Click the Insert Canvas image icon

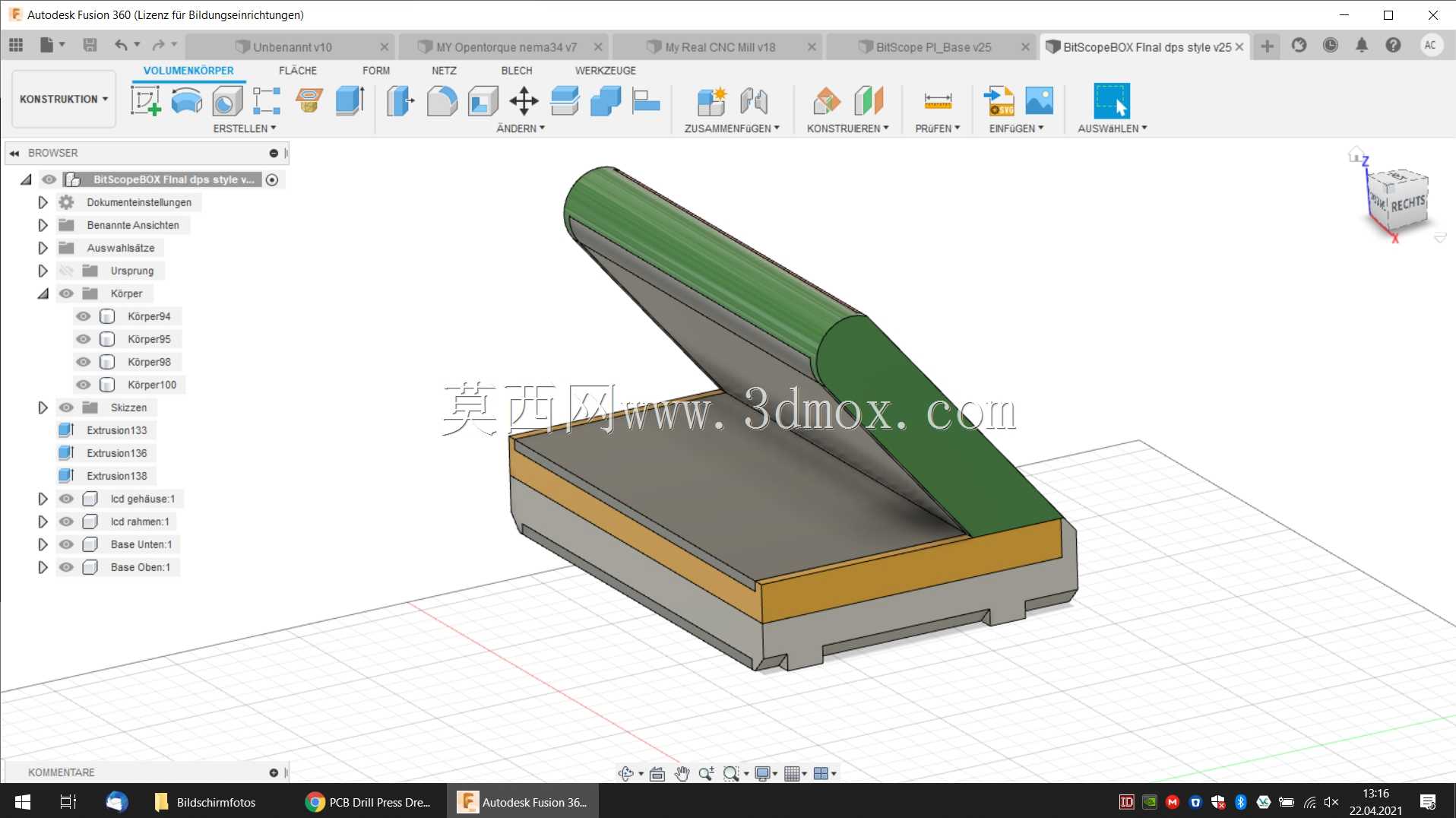[1039, 100]
